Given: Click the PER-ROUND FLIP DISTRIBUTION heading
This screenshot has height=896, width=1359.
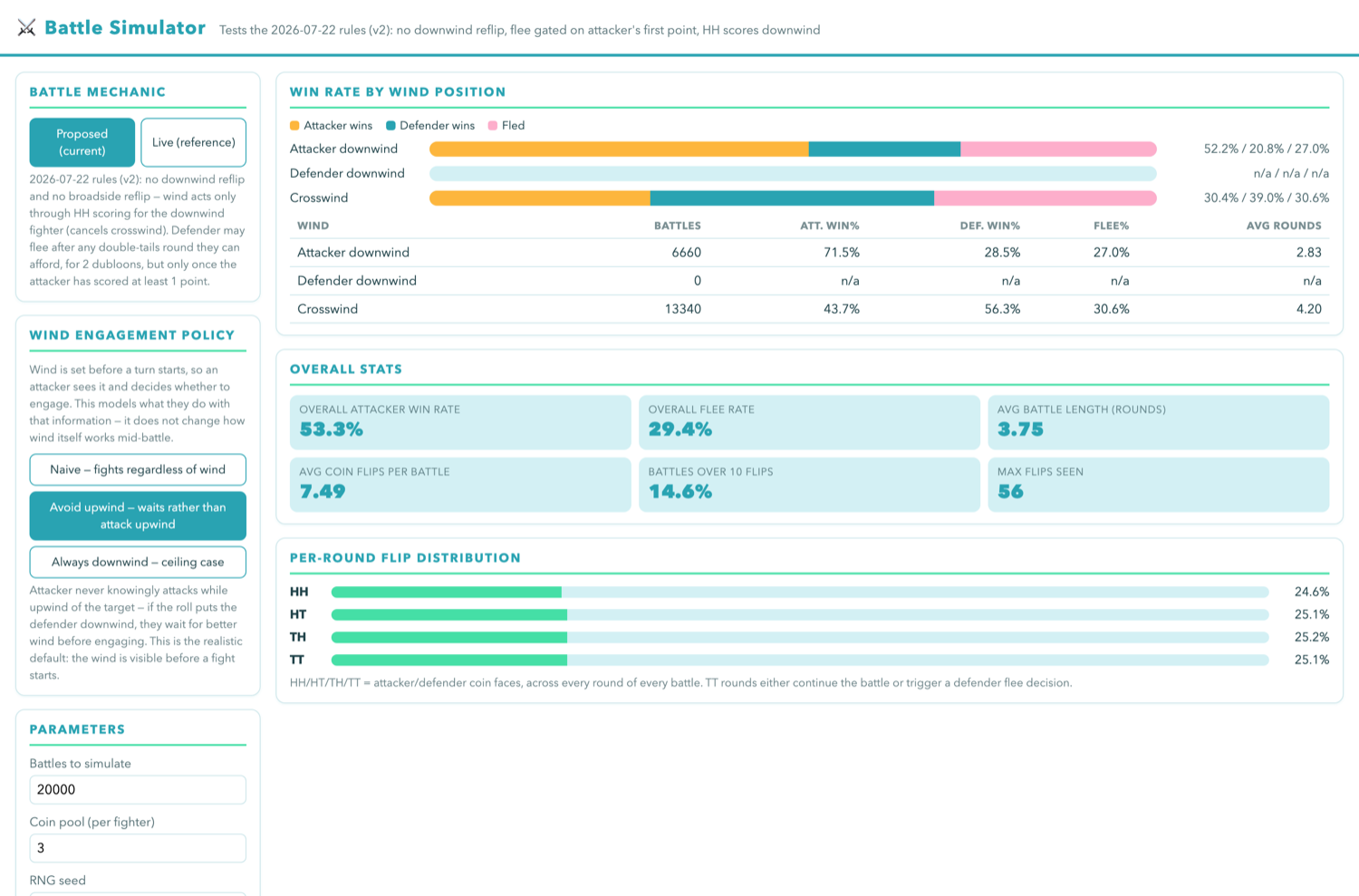Looking at the screenshot, I should (405, 558).
